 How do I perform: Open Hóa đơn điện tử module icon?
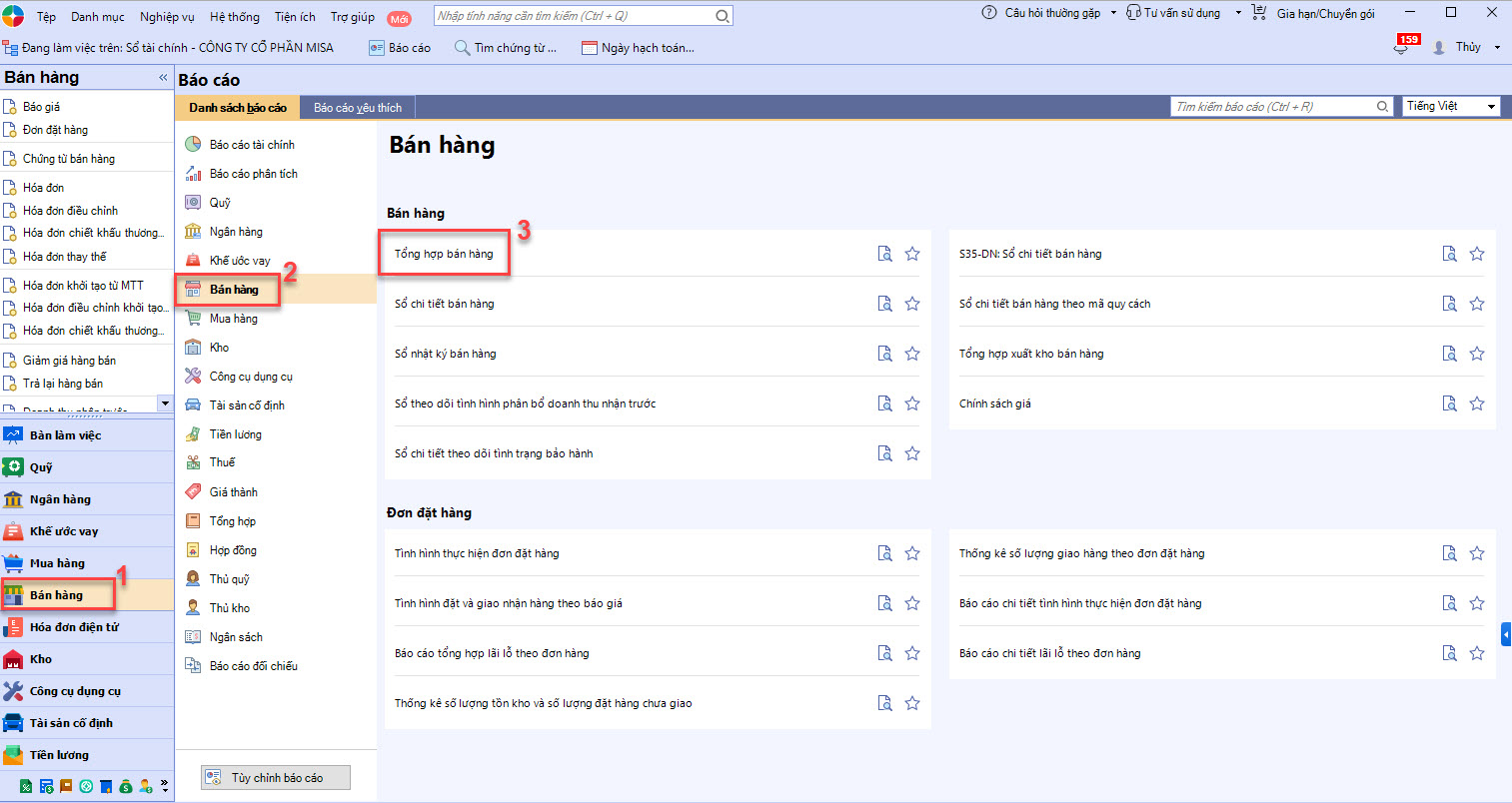pos(13,627)
